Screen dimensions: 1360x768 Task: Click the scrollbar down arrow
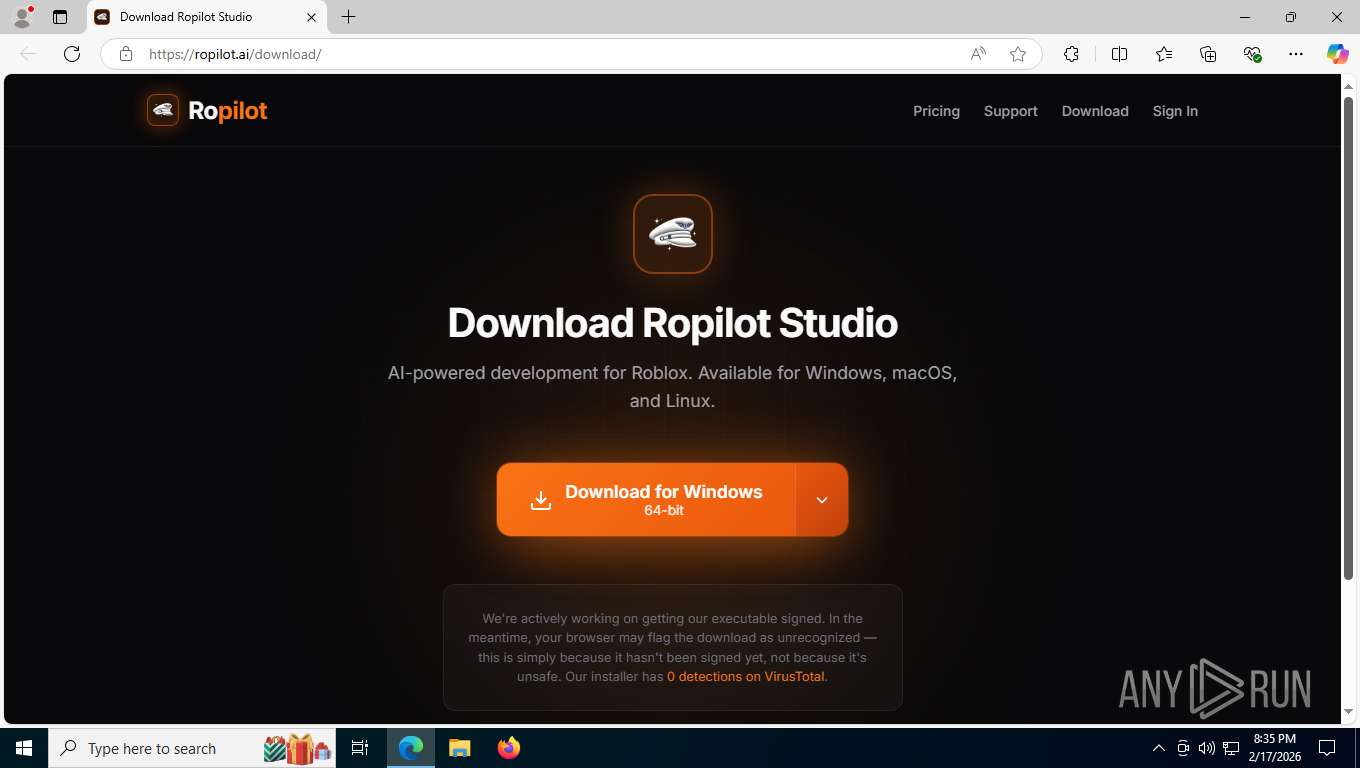coord(1348,712)
